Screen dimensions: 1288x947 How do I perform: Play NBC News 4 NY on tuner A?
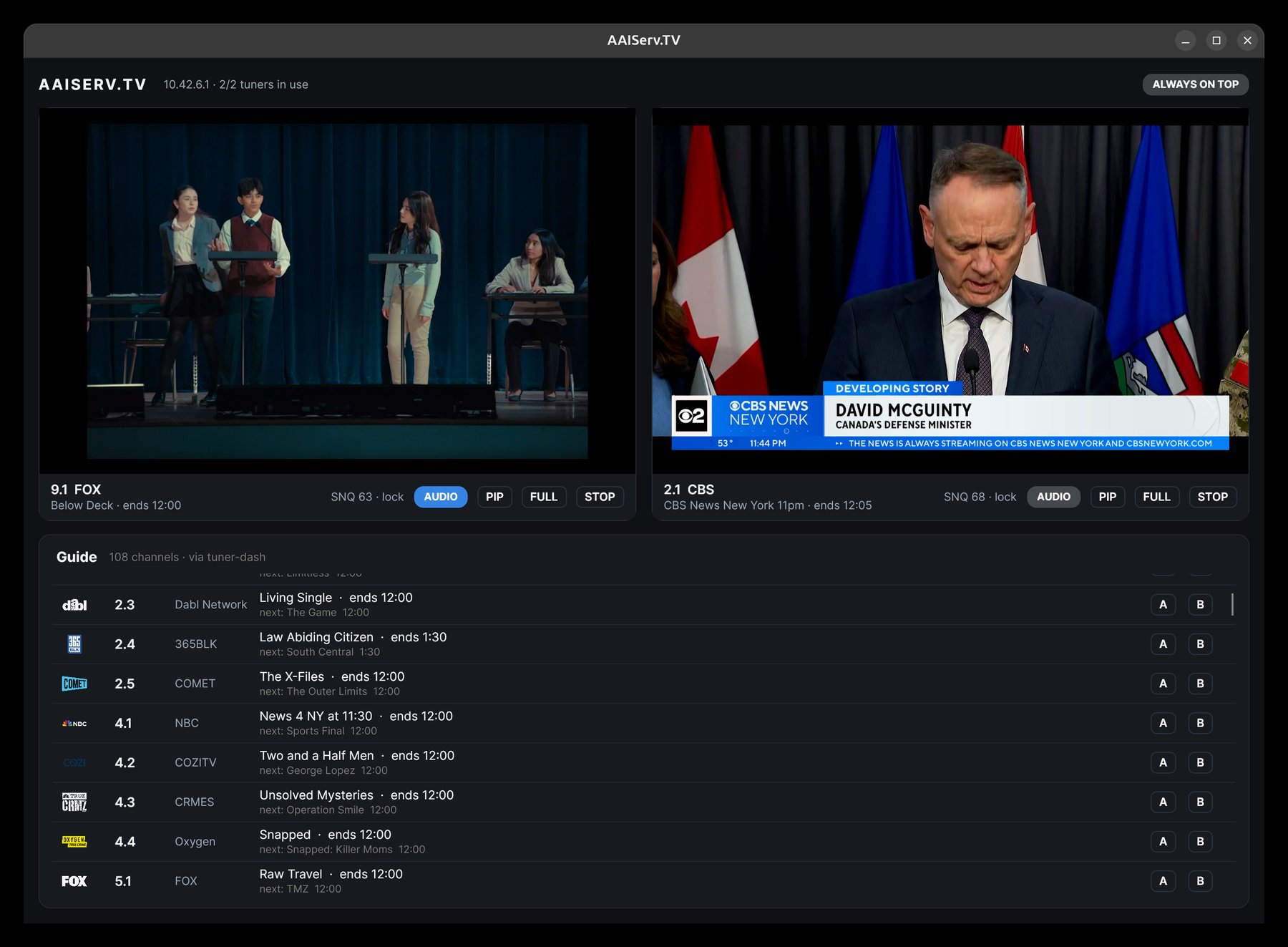(1163, 723)
